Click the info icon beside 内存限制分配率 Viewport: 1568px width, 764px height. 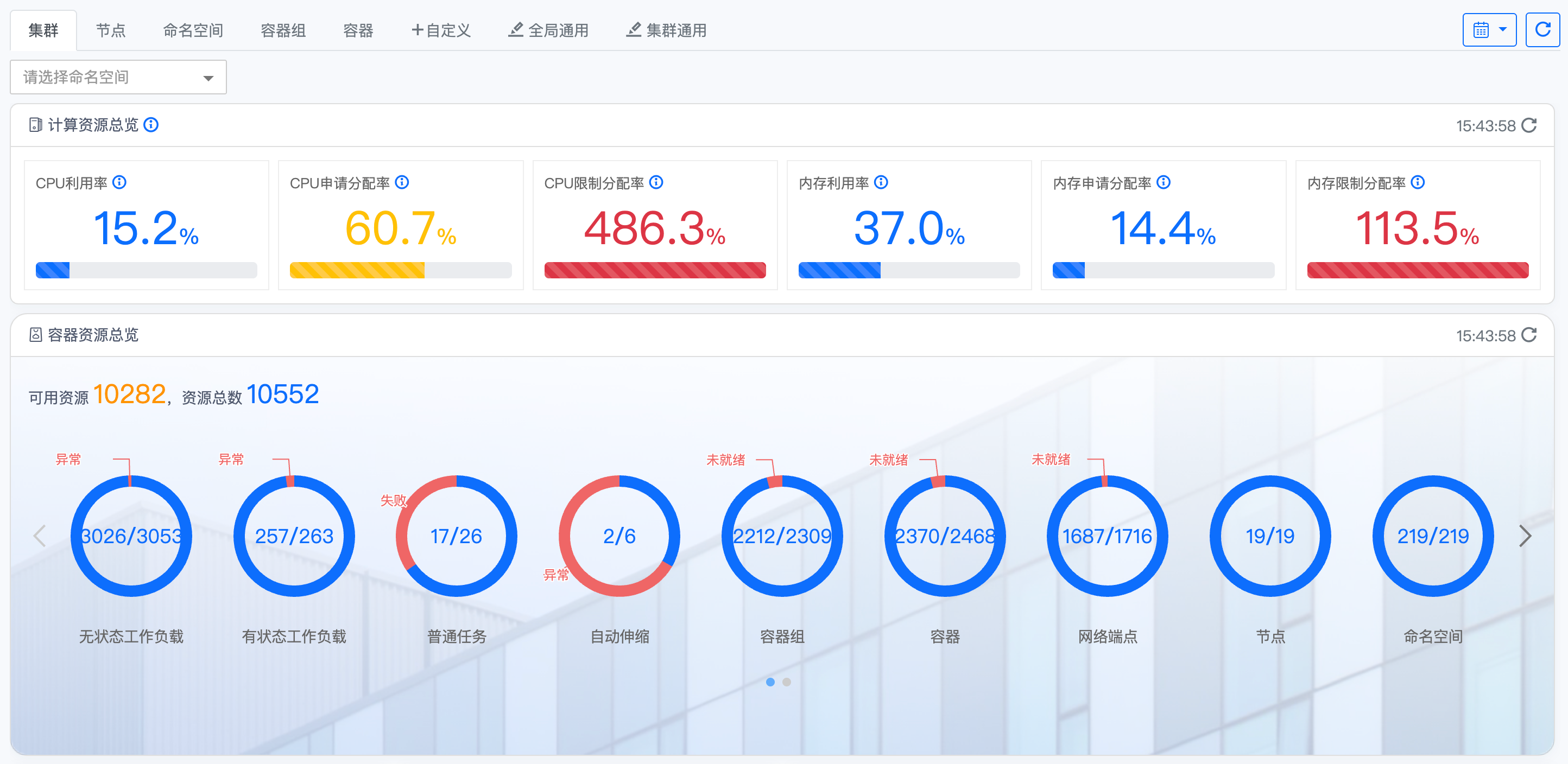point(1418,182)
